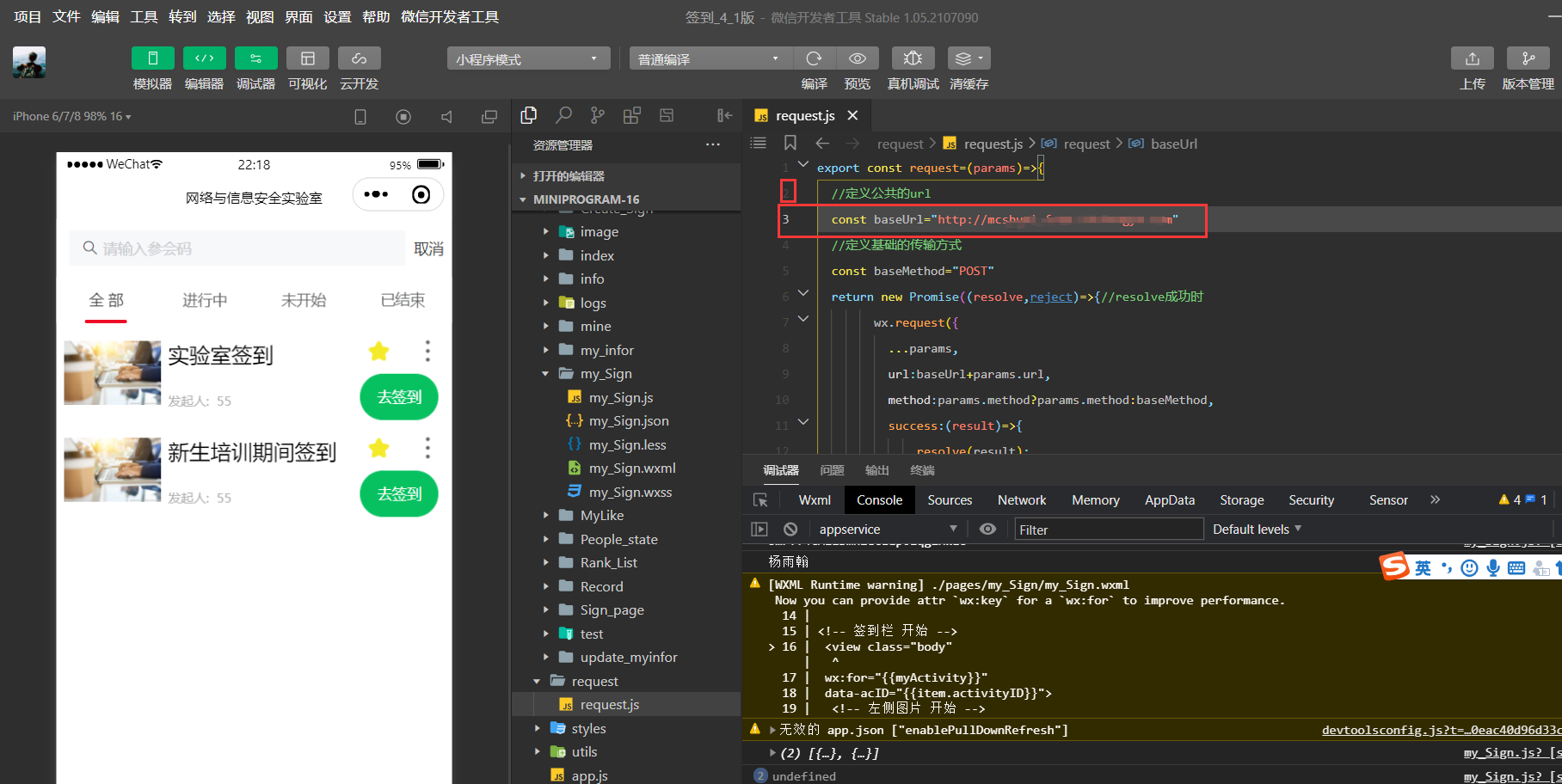Favorite the 新生培训期间签到 activity star
Screen dimensions: 1562x784
point(378,448)
